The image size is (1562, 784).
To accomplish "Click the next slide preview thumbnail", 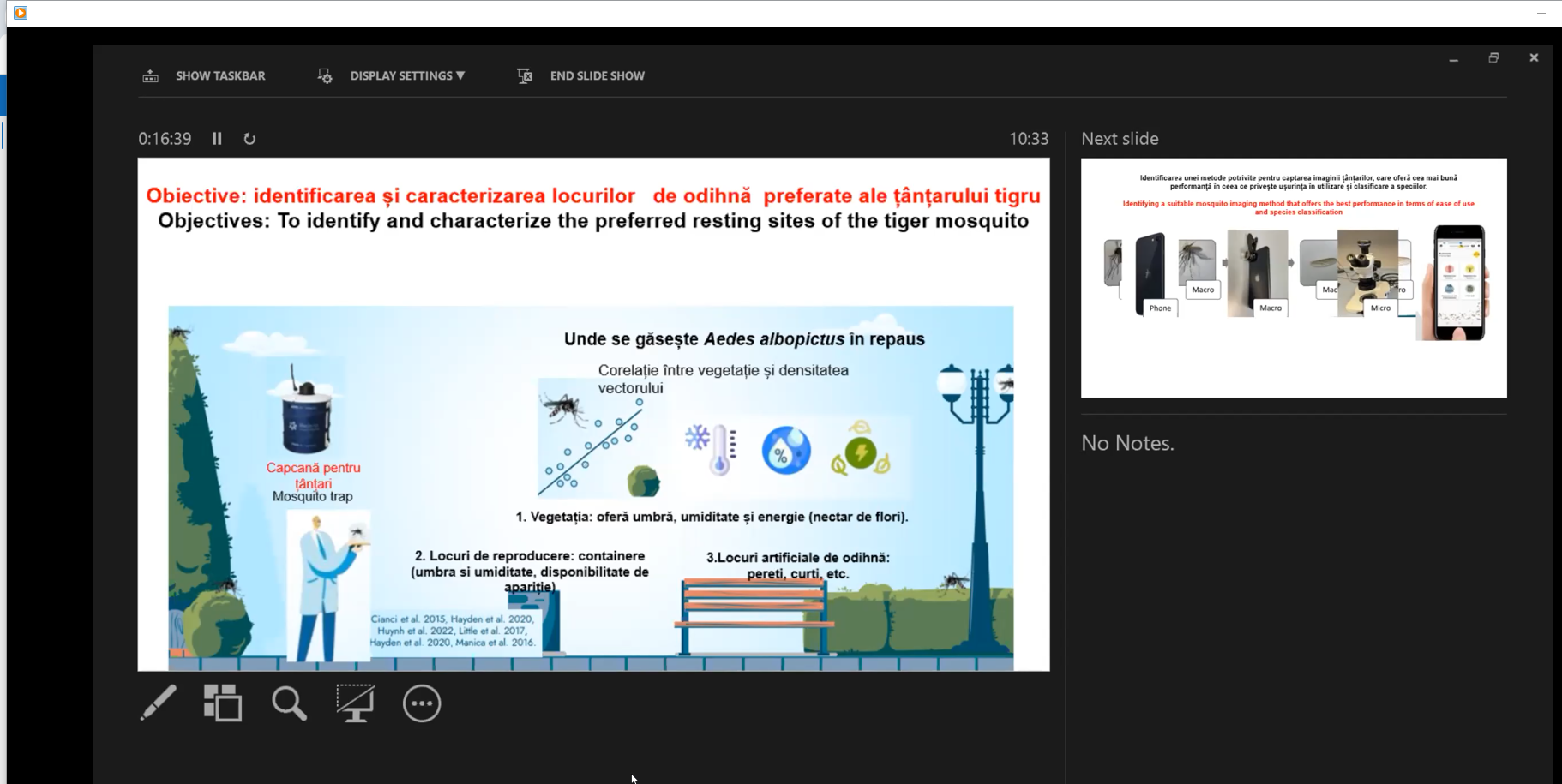I will [x=1293, y=278].
